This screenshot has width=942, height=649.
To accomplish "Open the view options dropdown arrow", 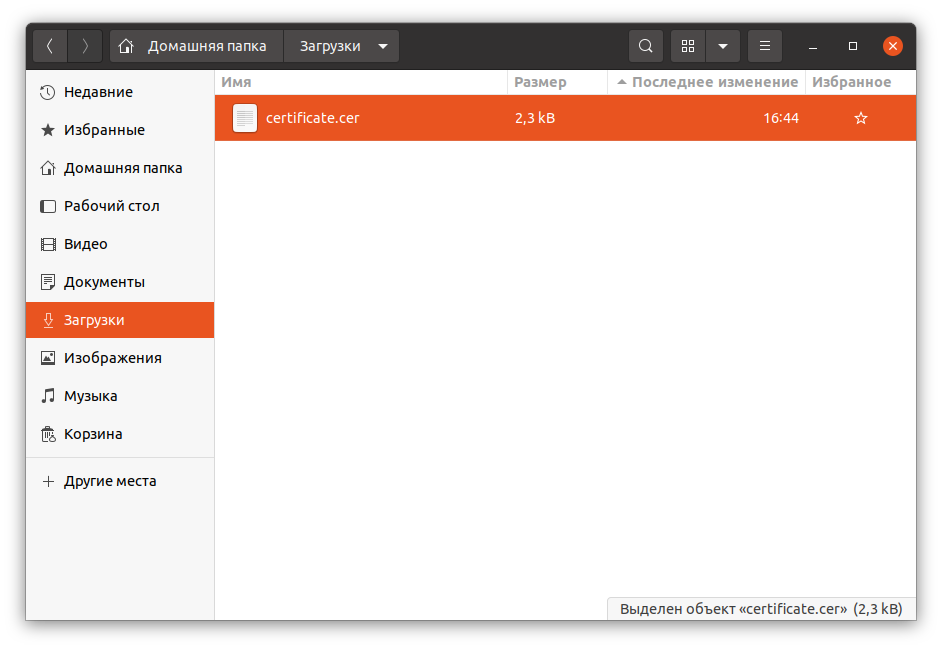I will tap(723, 46).
